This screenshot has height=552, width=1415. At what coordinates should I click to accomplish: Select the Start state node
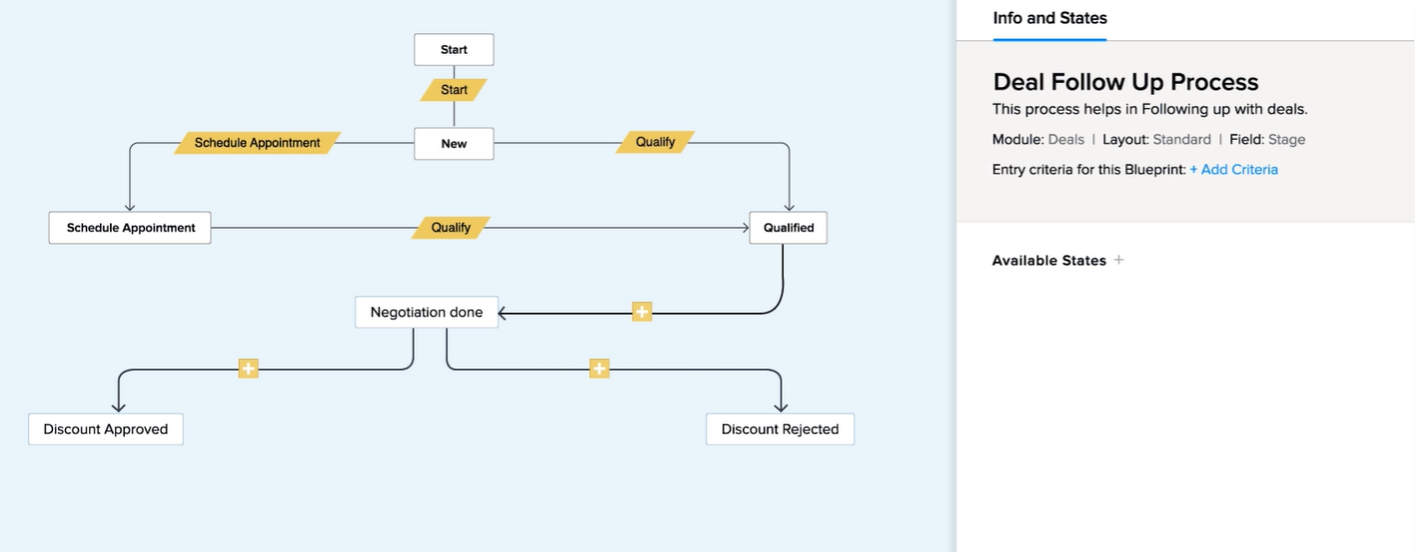coord(454,49)
